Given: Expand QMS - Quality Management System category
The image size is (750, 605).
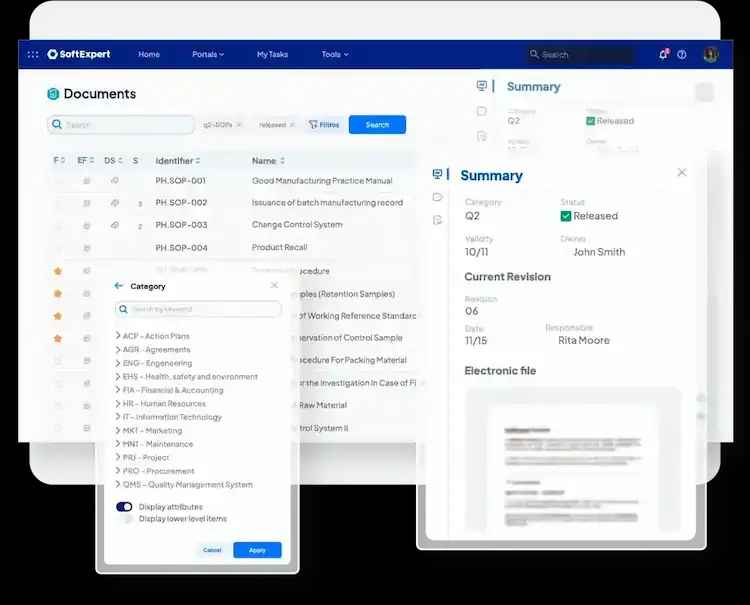Looking at the screenshot, I should pyautogui.click(x=118, y=484).
